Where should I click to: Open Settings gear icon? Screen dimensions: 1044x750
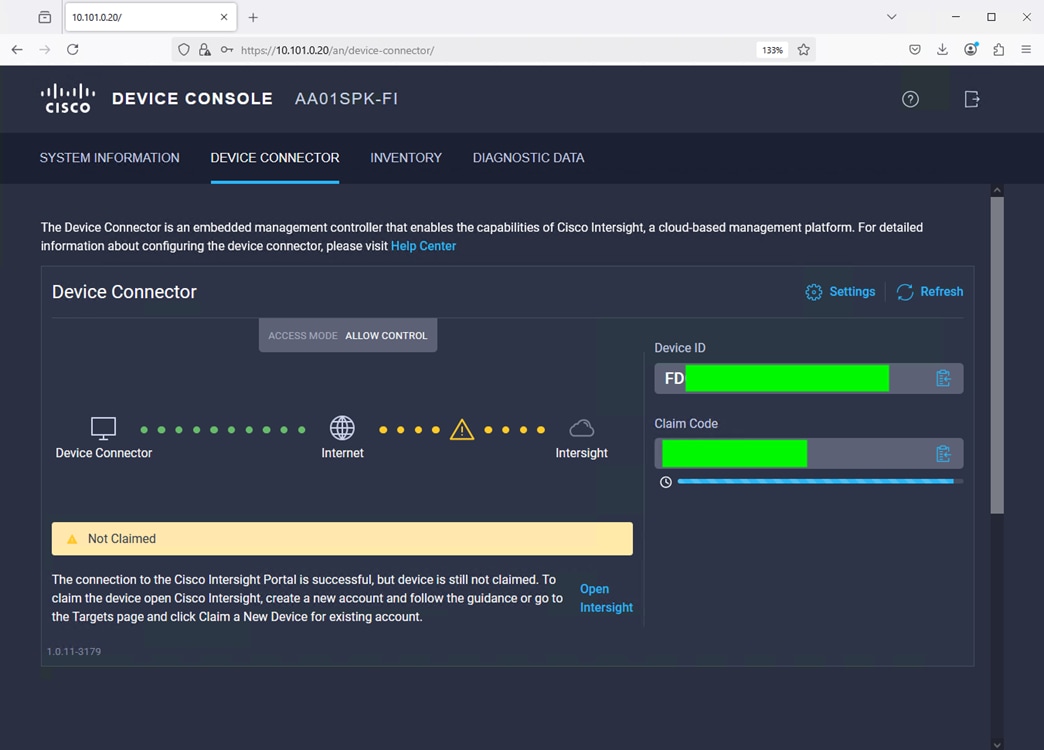(814, 292)
